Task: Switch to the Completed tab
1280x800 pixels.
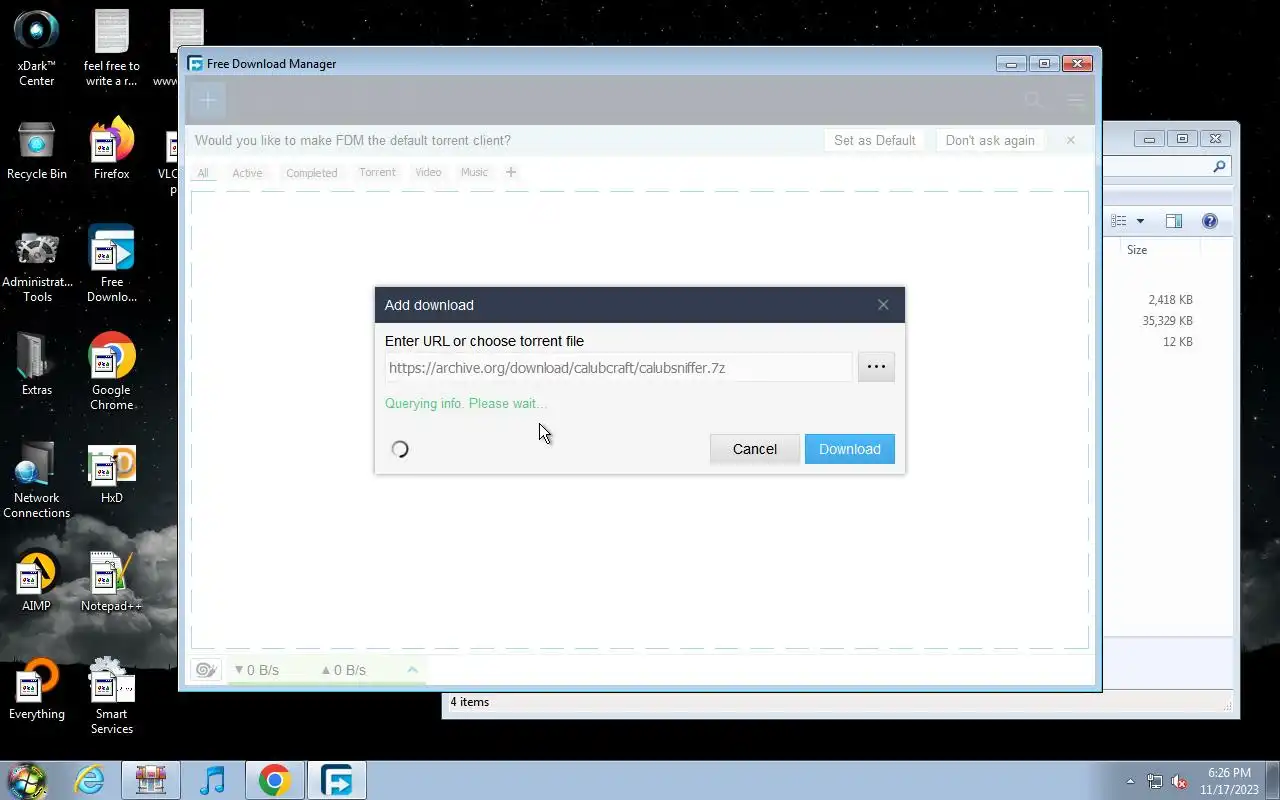Action: pyautogui.click(x=312, y=173)
